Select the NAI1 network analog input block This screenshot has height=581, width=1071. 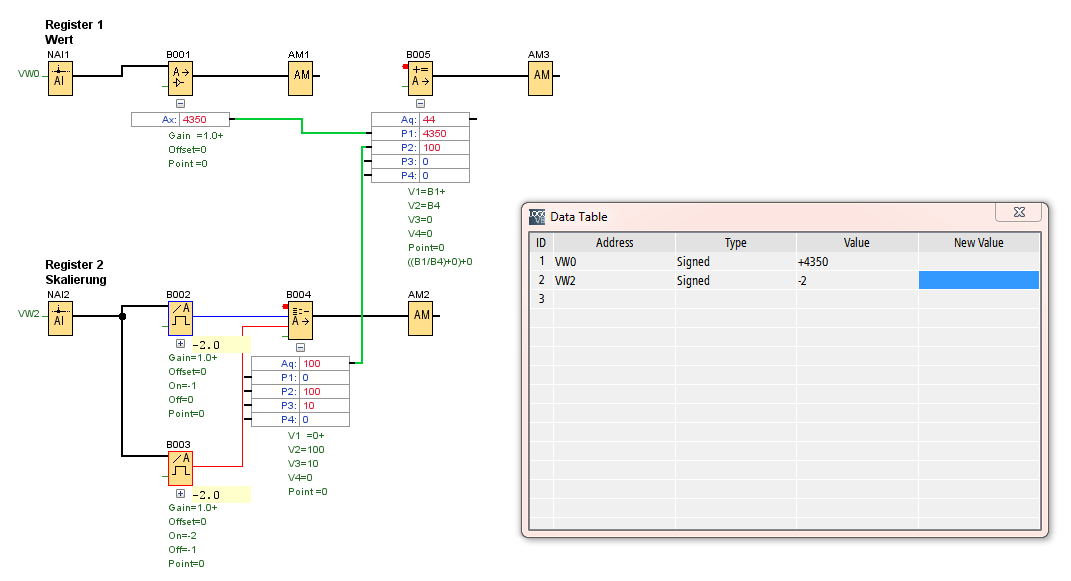pyautogui.click(x=59, y=77)
